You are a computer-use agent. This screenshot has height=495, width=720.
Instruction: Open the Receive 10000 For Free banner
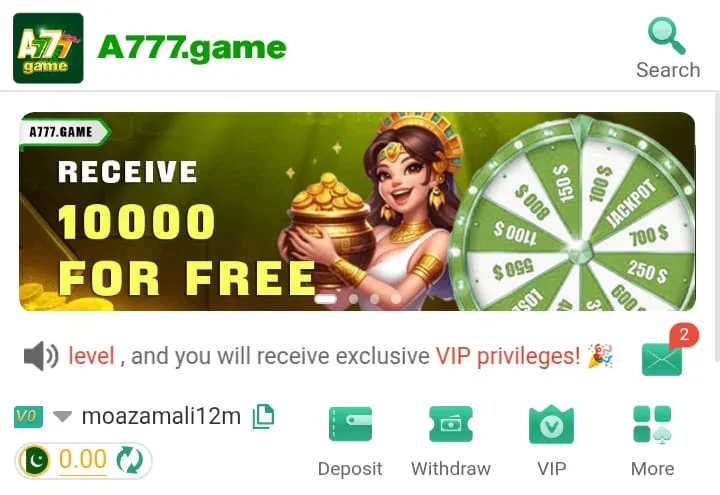click(357, 211)
